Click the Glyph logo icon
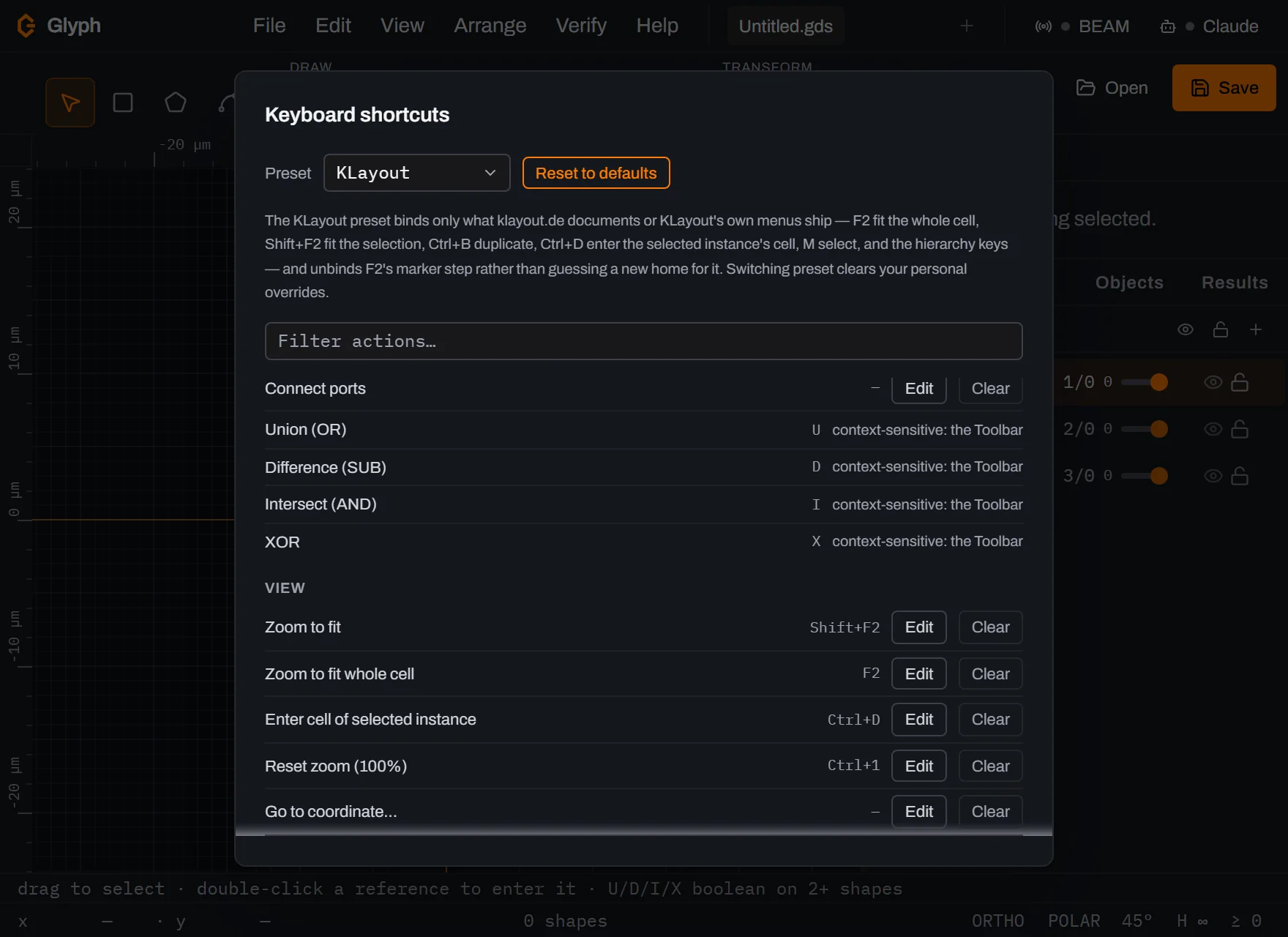Image resolution: width=1288 pixels, height=937 pixels. click(x=26, y=26)
